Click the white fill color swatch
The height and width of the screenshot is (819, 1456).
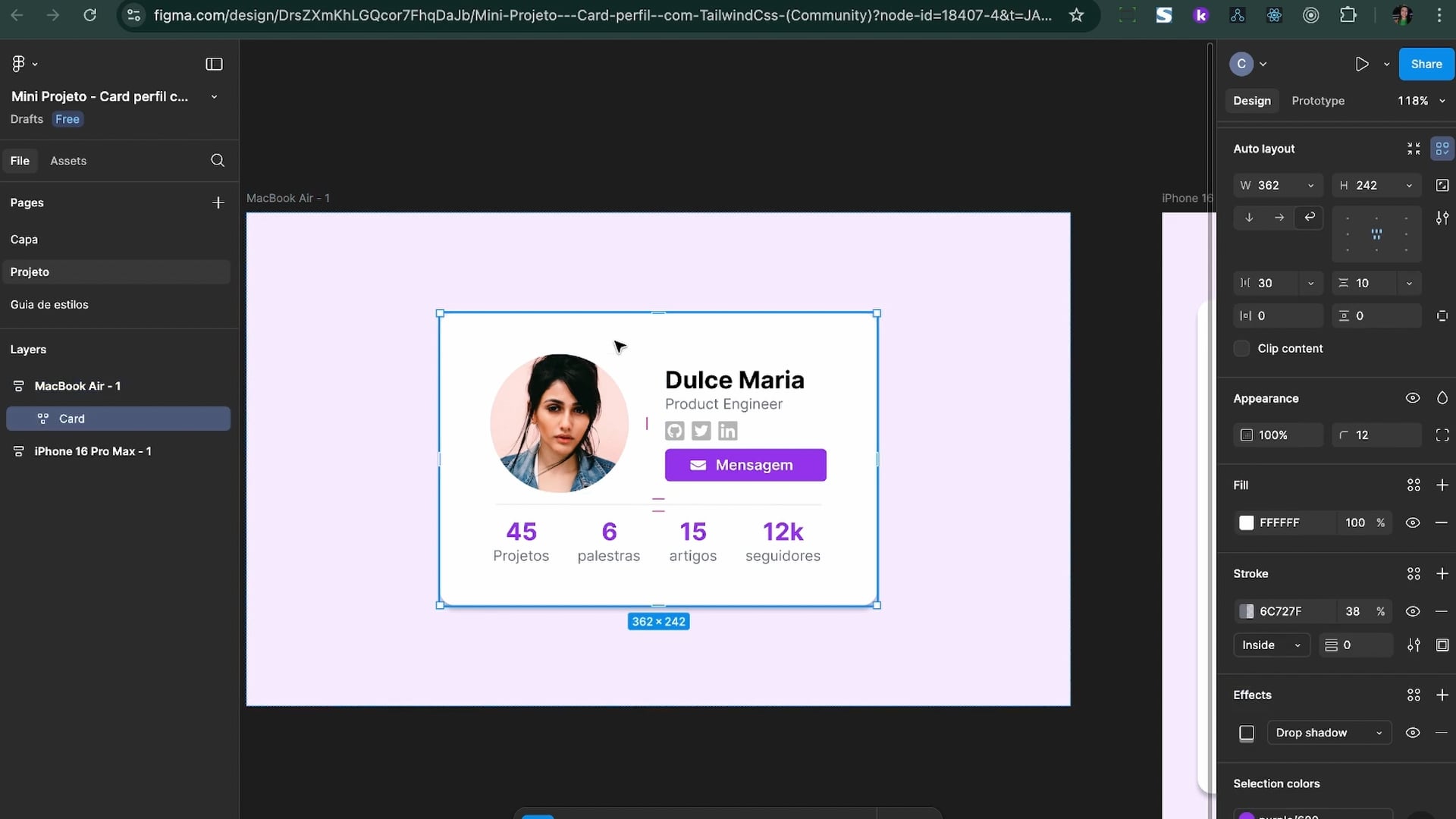[x=1246, y=522]
